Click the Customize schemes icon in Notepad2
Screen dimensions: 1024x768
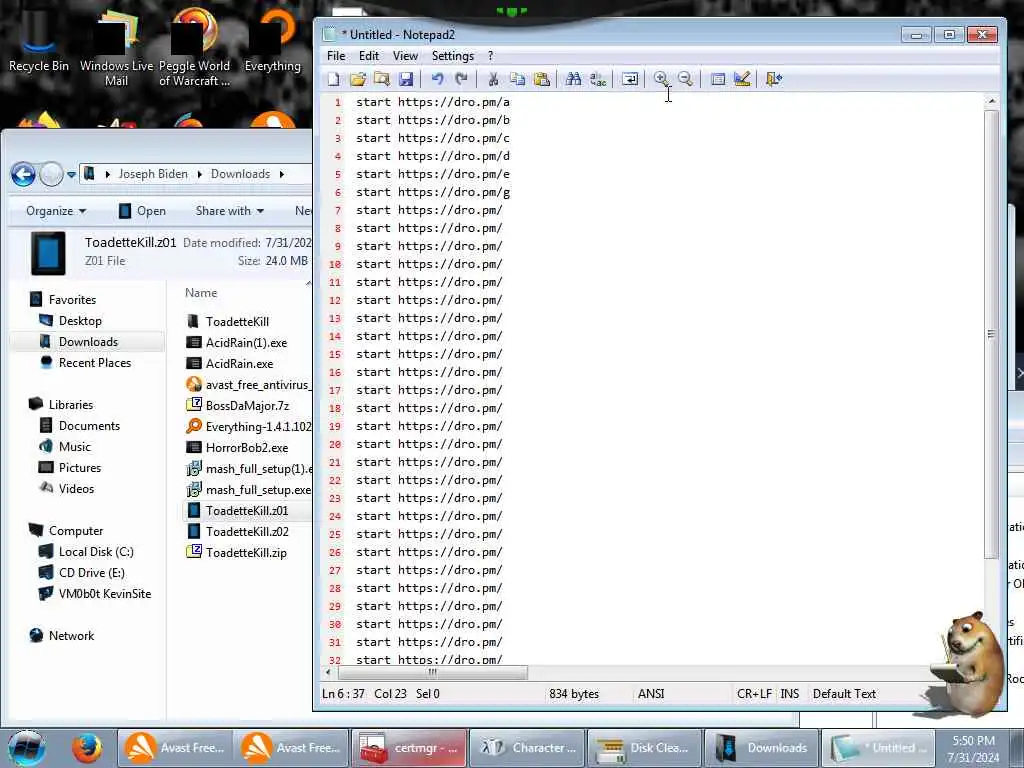click(x=742, y=79)
